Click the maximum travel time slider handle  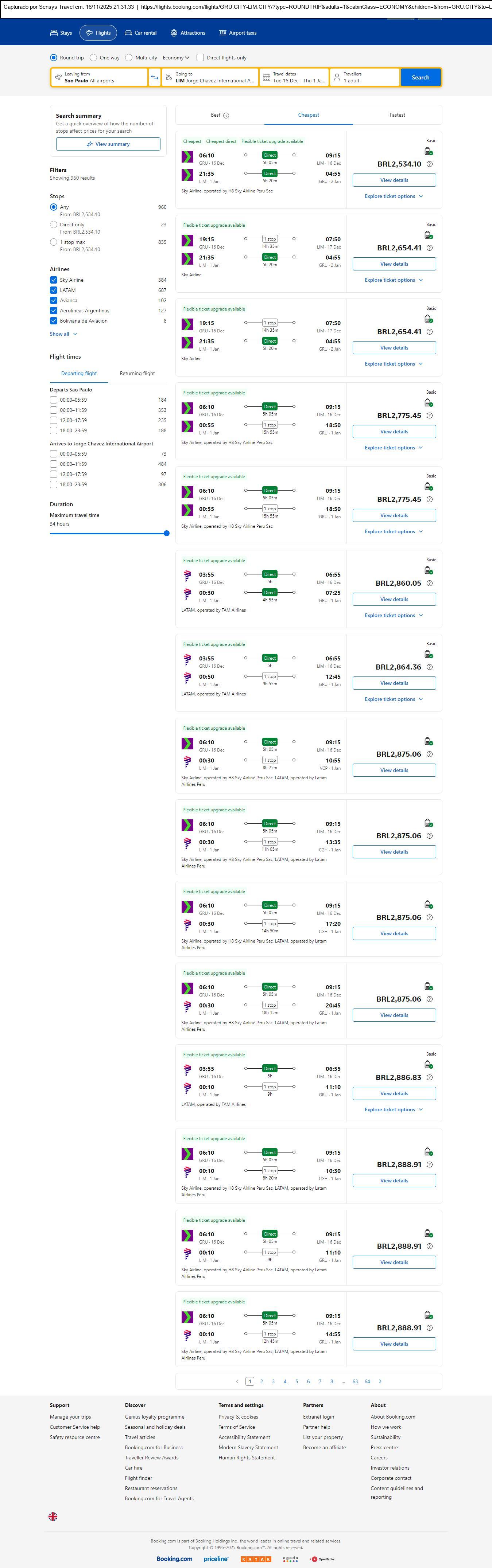(166, 533)
